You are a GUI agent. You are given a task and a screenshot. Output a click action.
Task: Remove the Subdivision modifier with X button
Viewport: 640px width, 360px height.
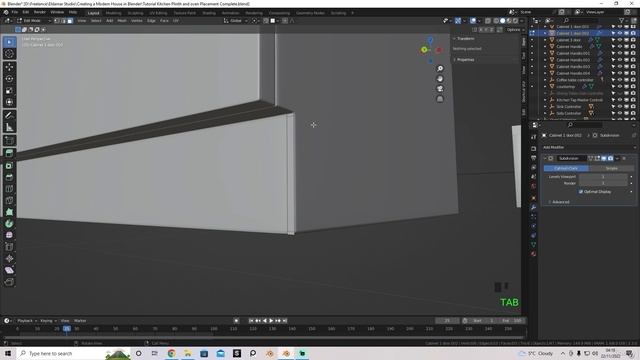(624, 158)
